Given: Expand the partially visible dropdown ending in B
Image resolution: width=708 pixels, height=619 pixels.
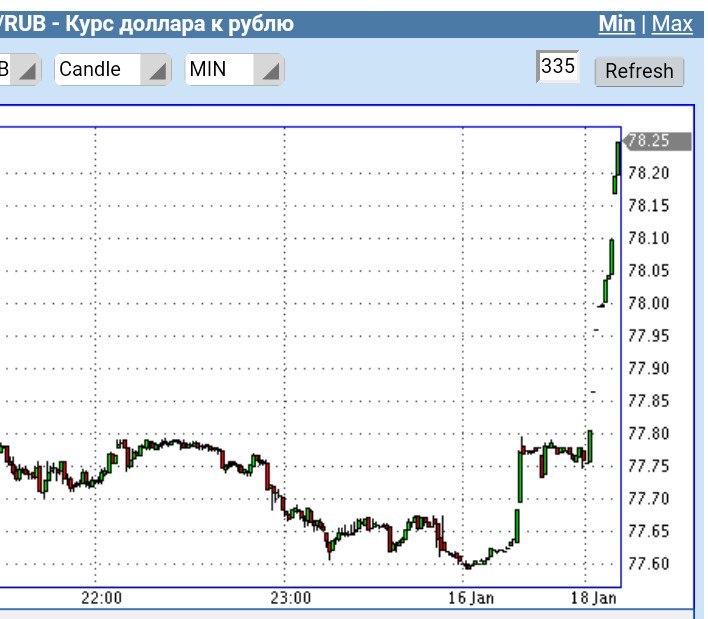Looking at the screenshot, I should click(x=20, y=70).
